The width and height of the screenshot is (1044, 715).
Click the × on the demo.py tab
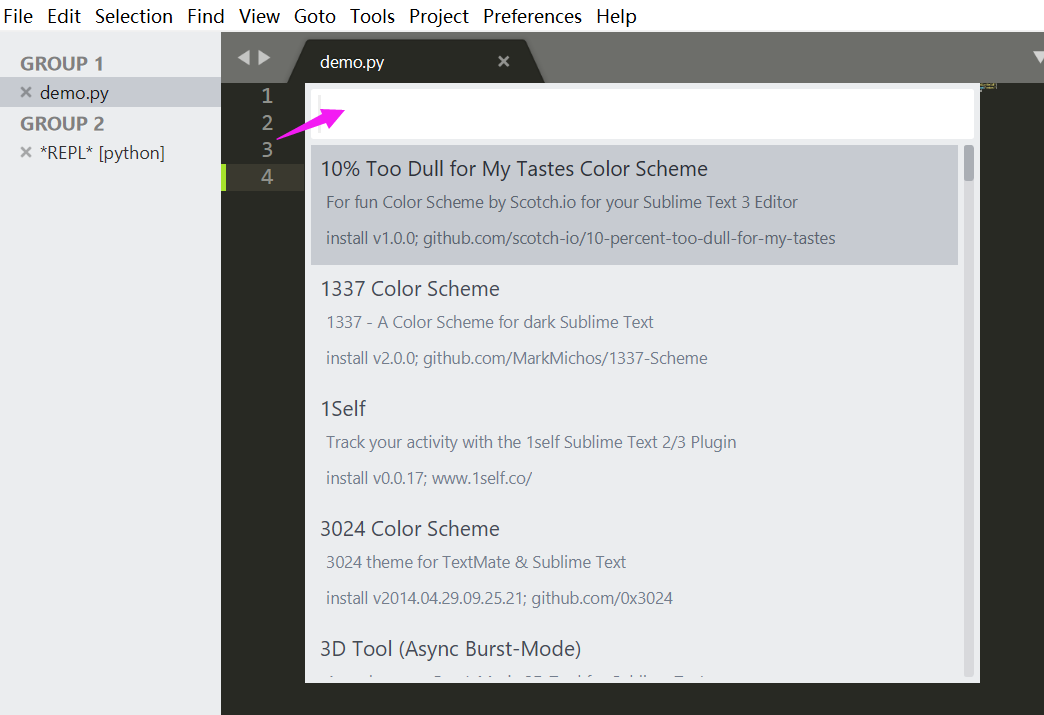[x=503, y=61]
